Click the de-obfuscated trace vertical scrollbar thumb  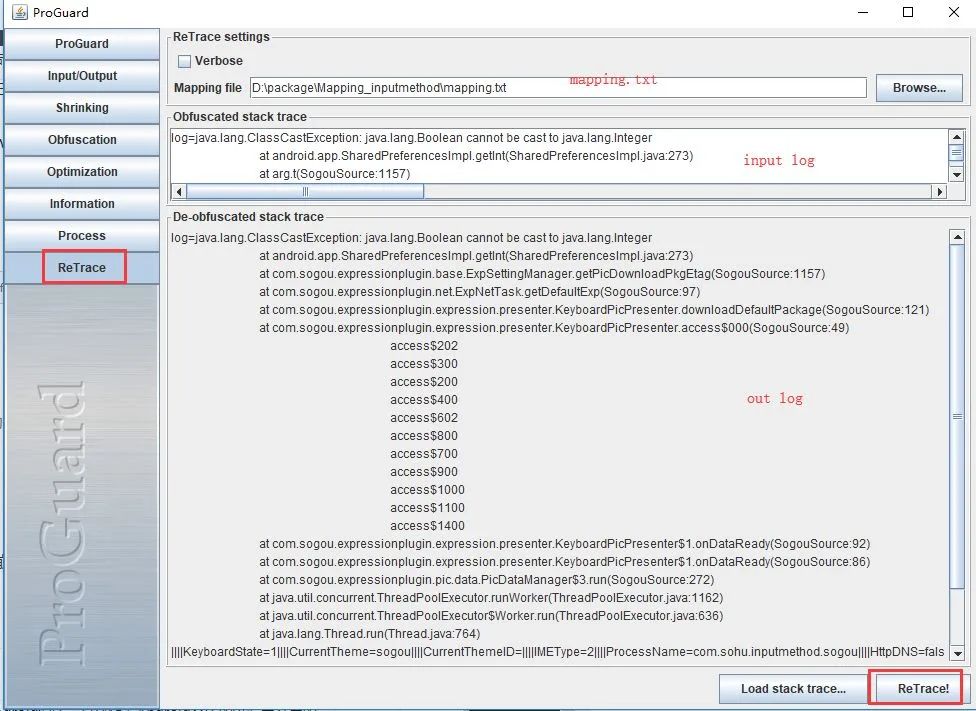coord(957,416)
